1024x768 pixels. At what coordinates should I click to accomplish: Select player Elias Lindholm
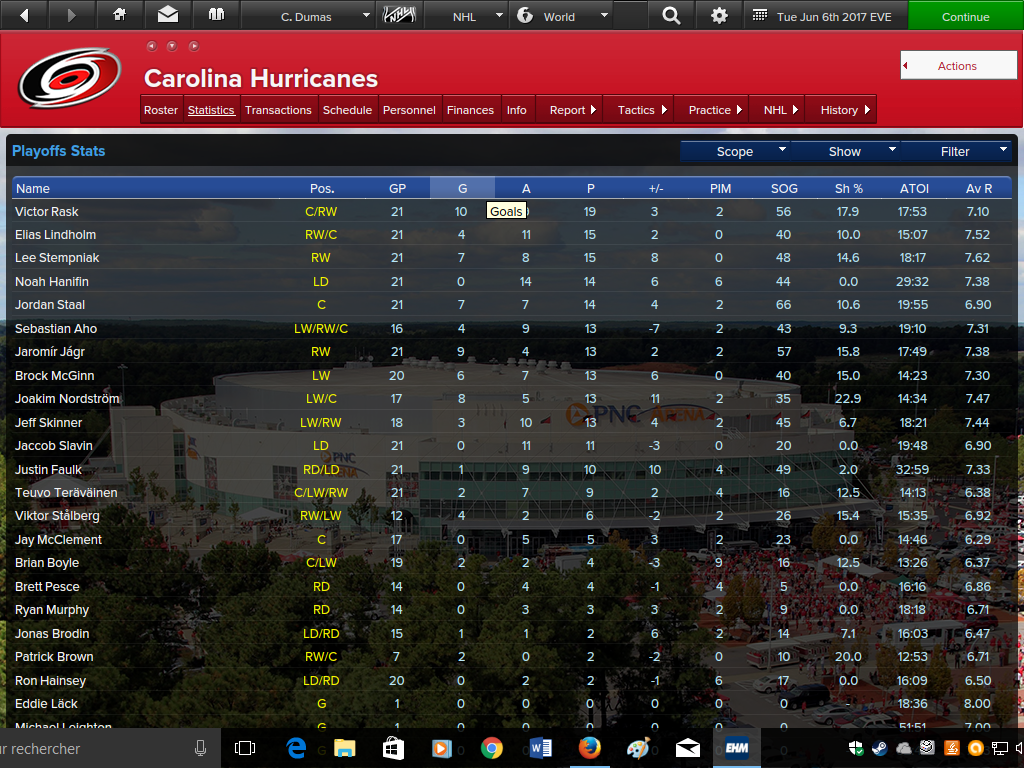(56, 234)
